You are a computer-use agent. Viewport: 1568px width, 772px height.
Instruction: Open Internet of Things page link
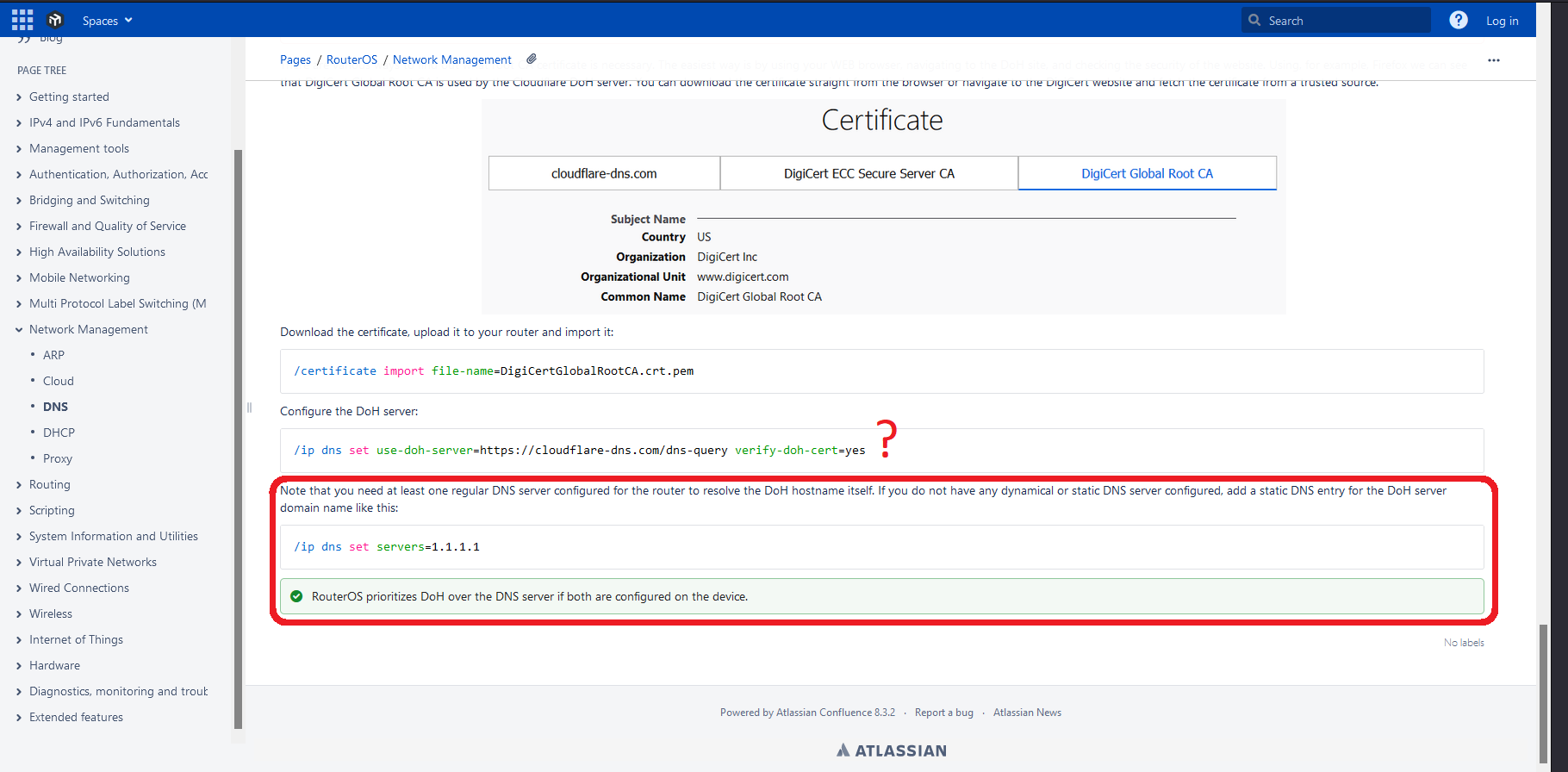76,639
